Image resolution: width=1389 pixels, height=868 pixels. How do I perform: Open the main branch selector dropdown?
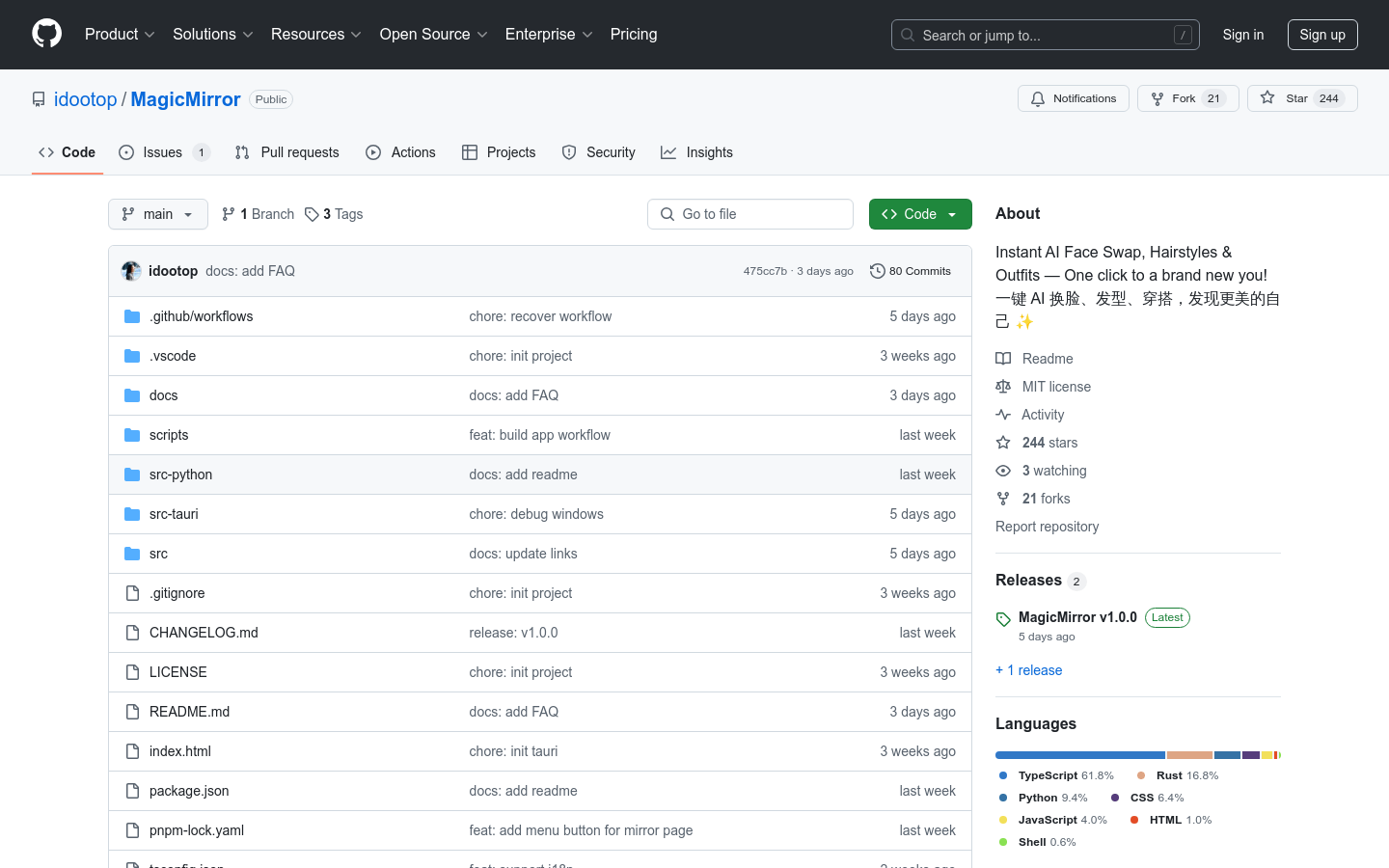[158, 214]
